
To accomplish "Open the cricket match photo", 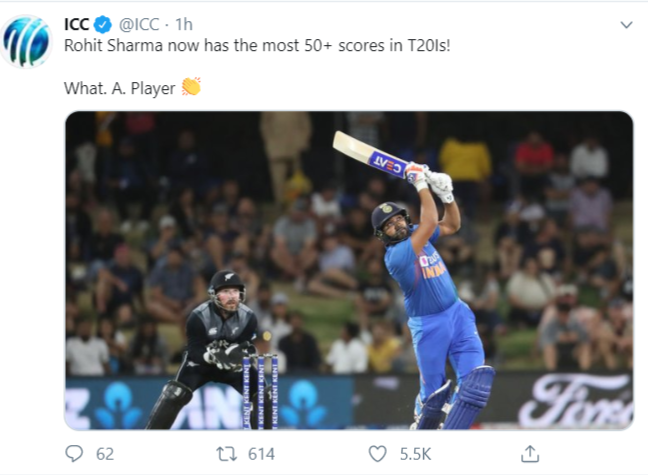I will pyautogui.click(x=349, y=270).
